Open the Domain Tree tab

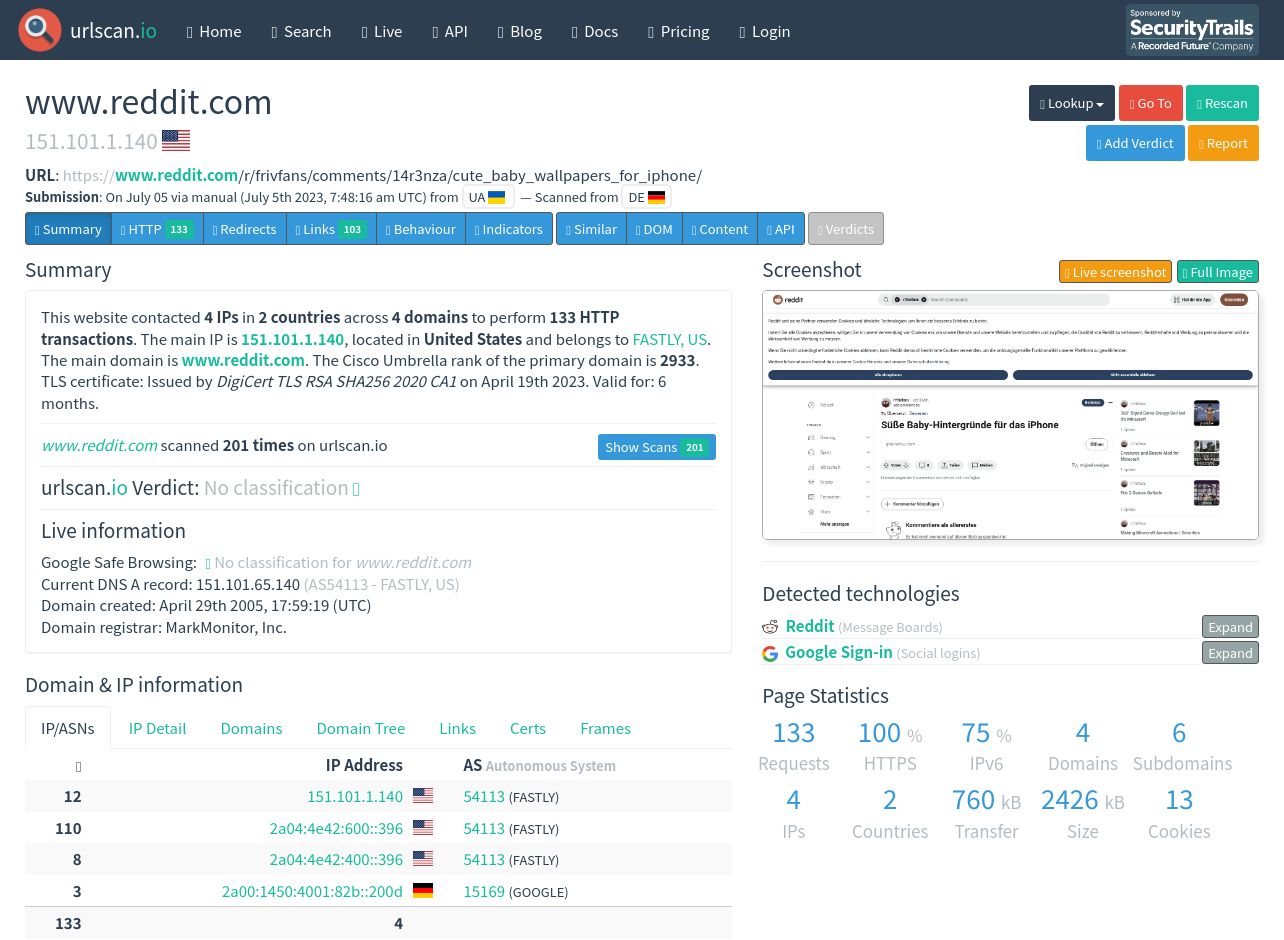(x=361, y=728)
